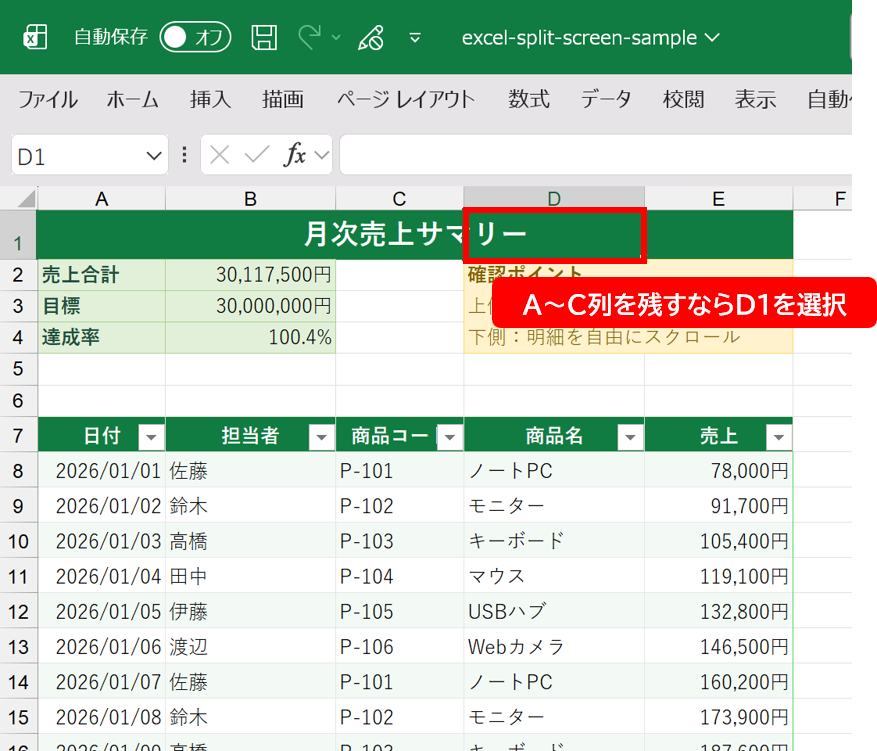Click the insert function fx icon
The height and width of the screenshot is (751, 877).
pos(295,155)
